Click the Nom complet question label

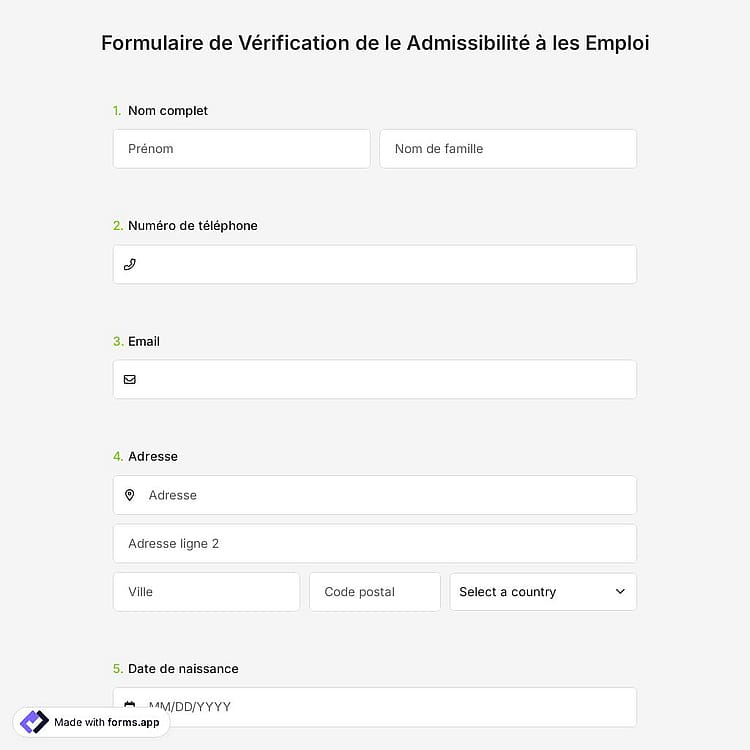(167, 110)
